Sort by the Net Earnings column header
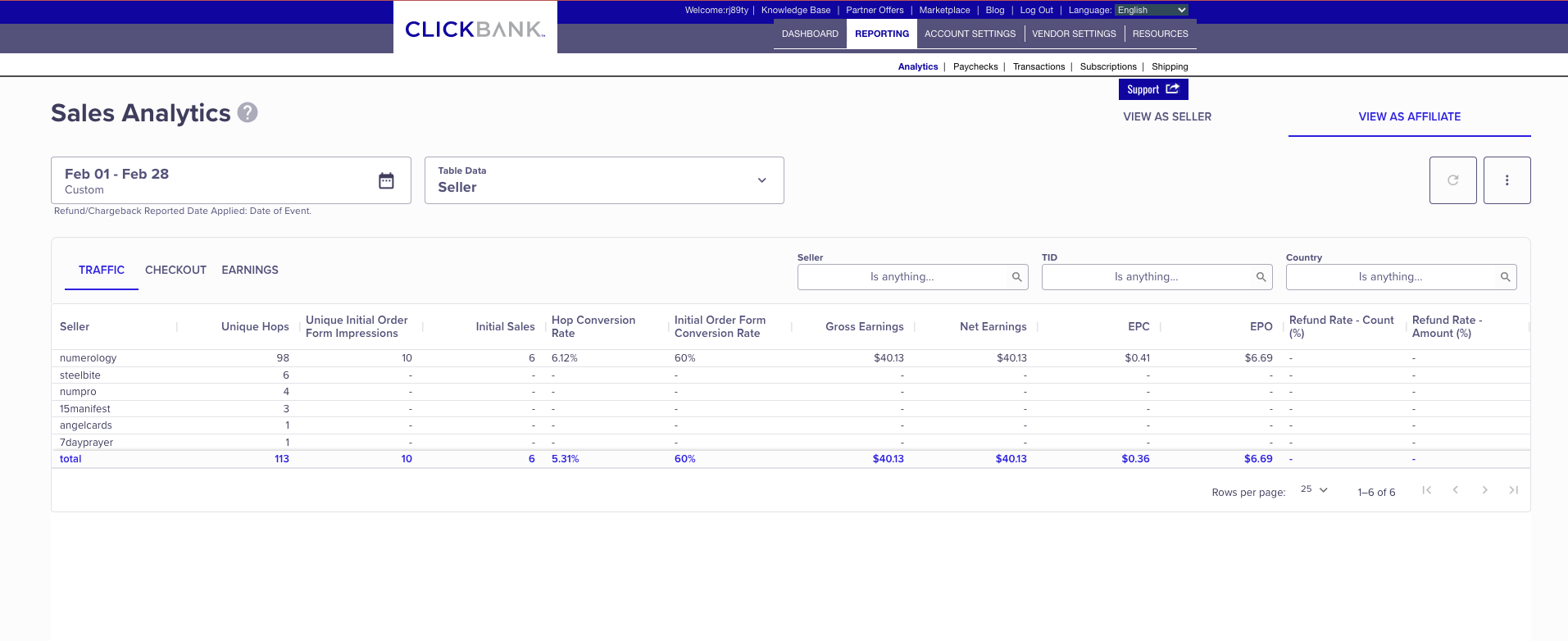The height and width of the screenshot is (641, 1568). pyautogui.click(x=993, y=326)
